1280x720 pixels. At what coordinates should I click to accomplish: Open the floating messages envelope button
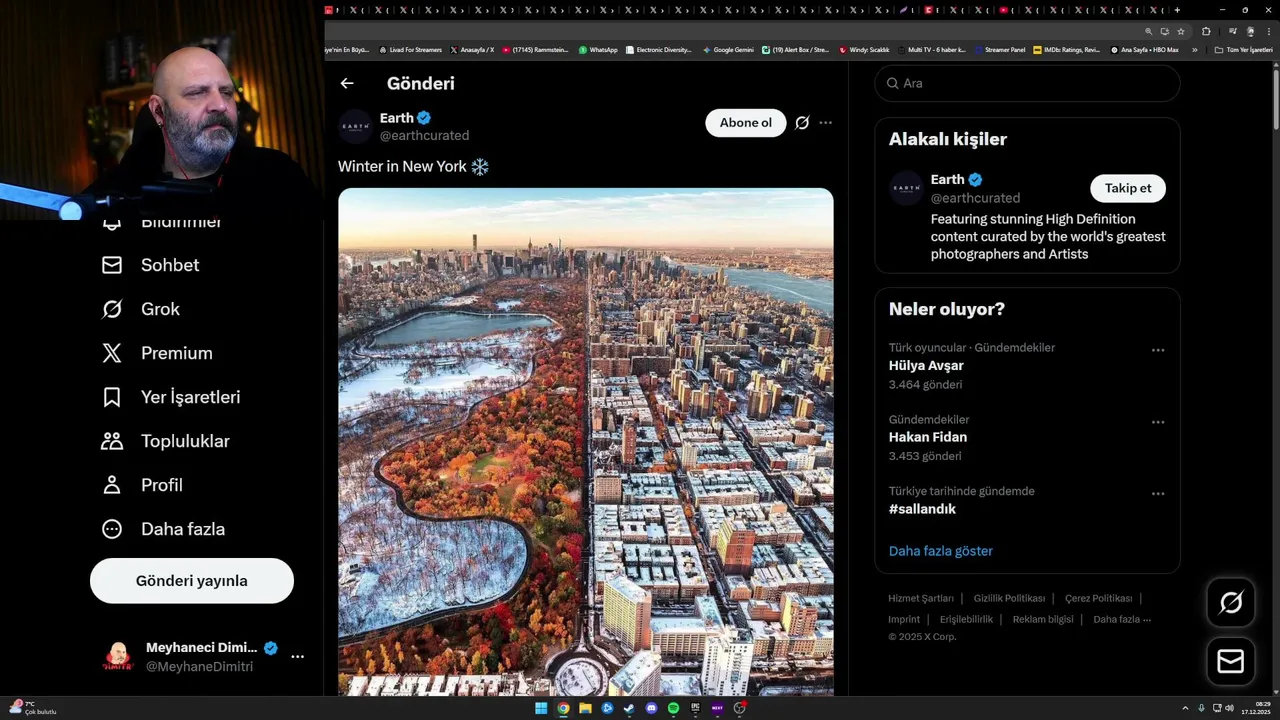click(x=1231, y=661)
